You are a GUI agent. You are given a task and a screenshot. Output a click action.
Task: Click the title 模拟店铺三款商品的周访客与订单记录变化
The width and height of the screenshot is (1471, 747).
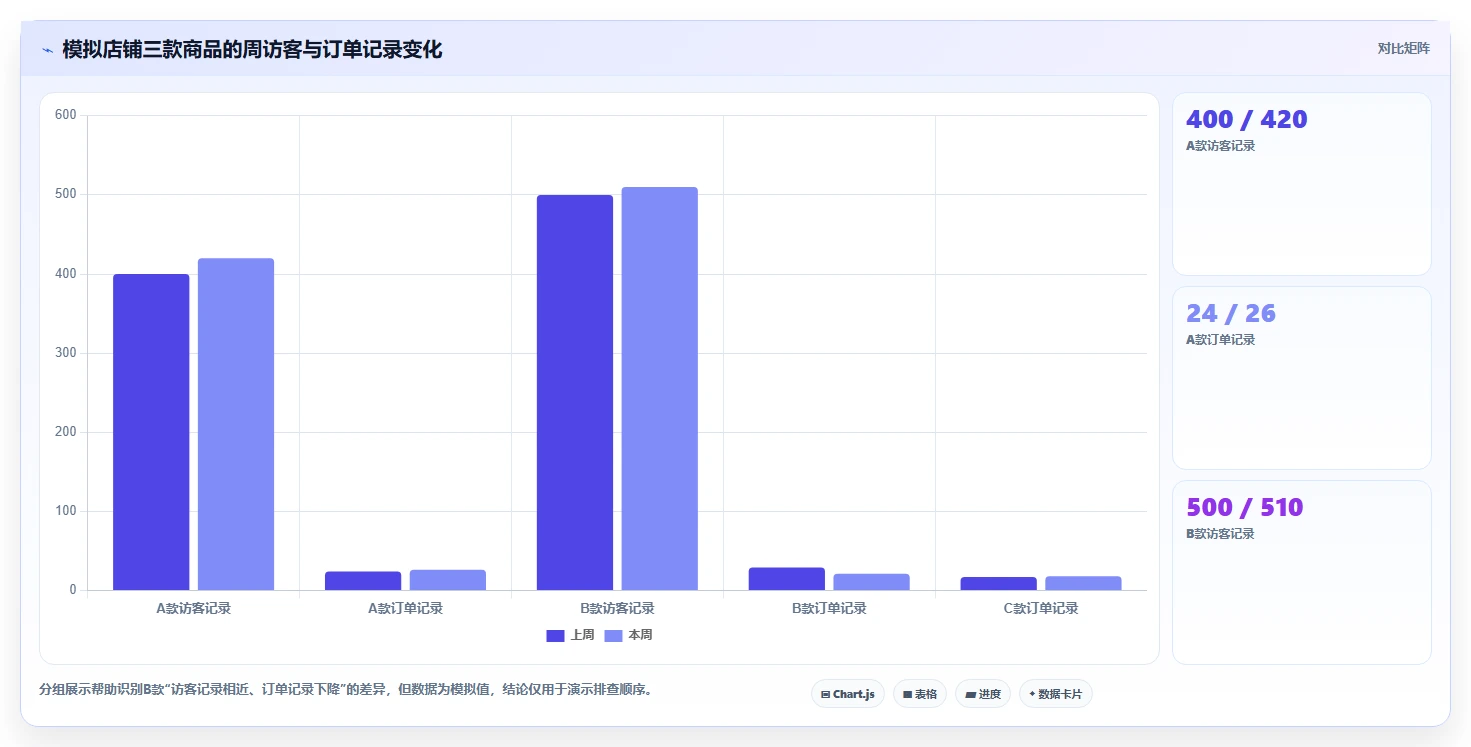tap(252, 49)
